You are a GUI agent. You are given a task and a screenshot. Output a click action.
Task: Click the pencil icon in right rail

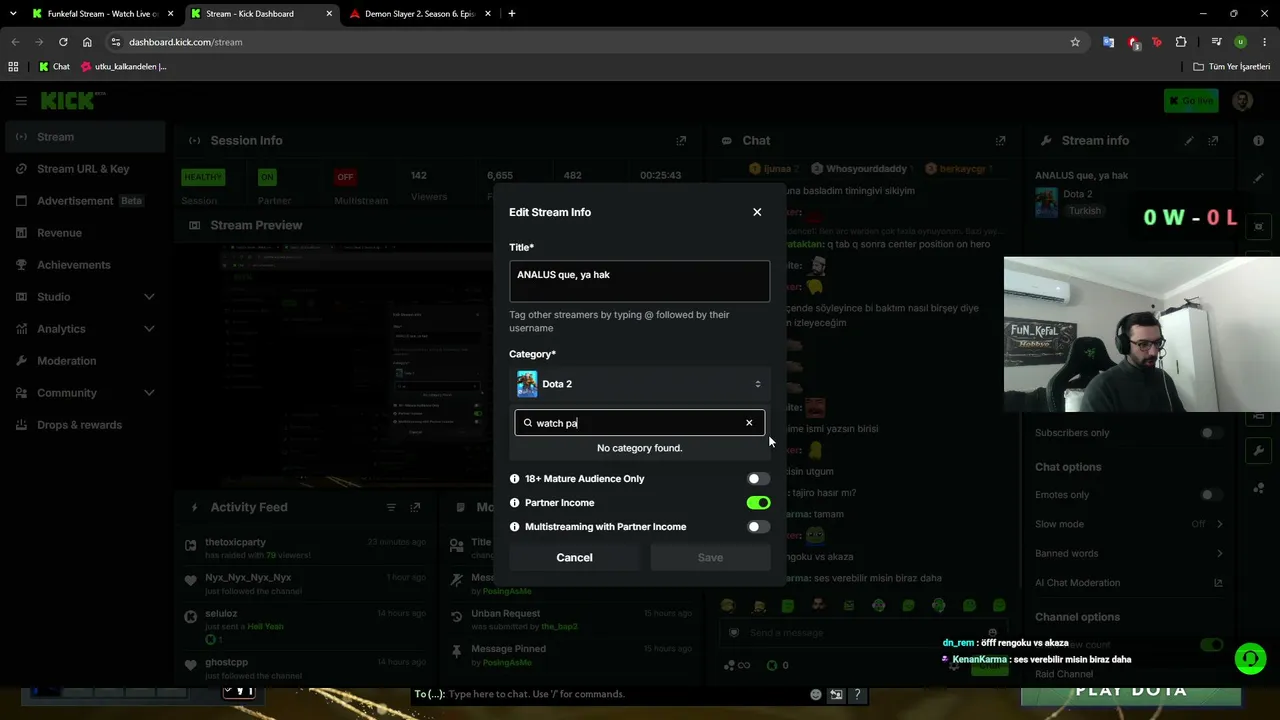[1258, 178]
